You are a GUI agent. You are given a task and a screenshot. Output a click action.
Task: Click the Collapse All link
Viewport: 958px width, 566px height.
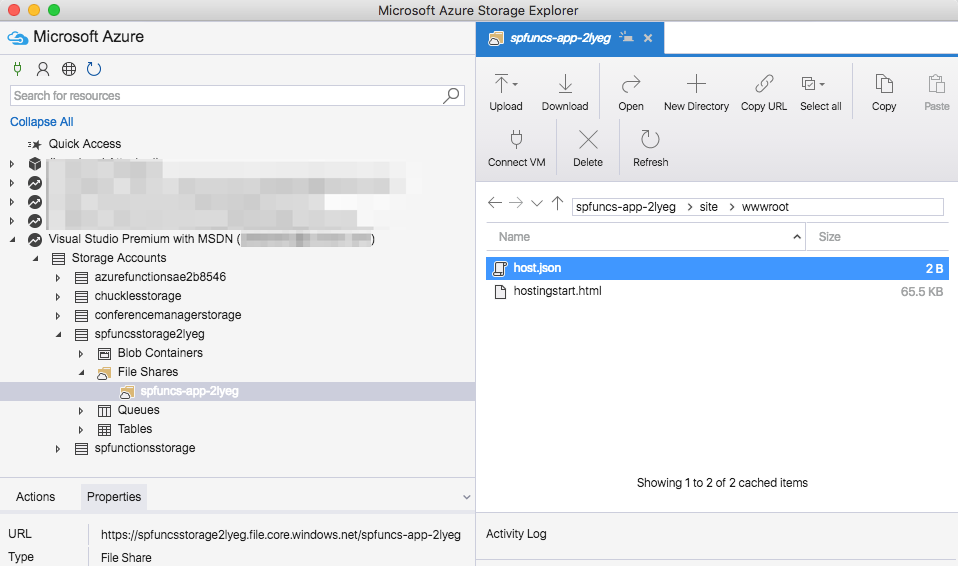[42, 122]
